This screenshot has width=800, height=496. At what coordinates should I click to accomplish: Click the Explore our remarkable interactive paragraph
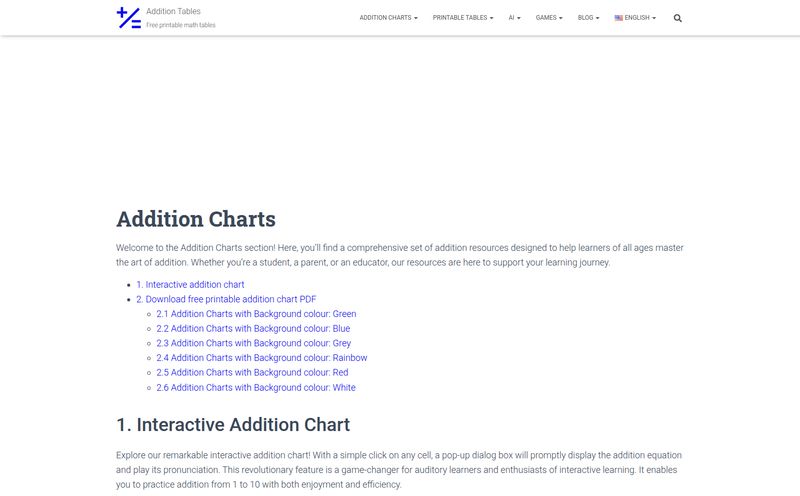point(398,469)
